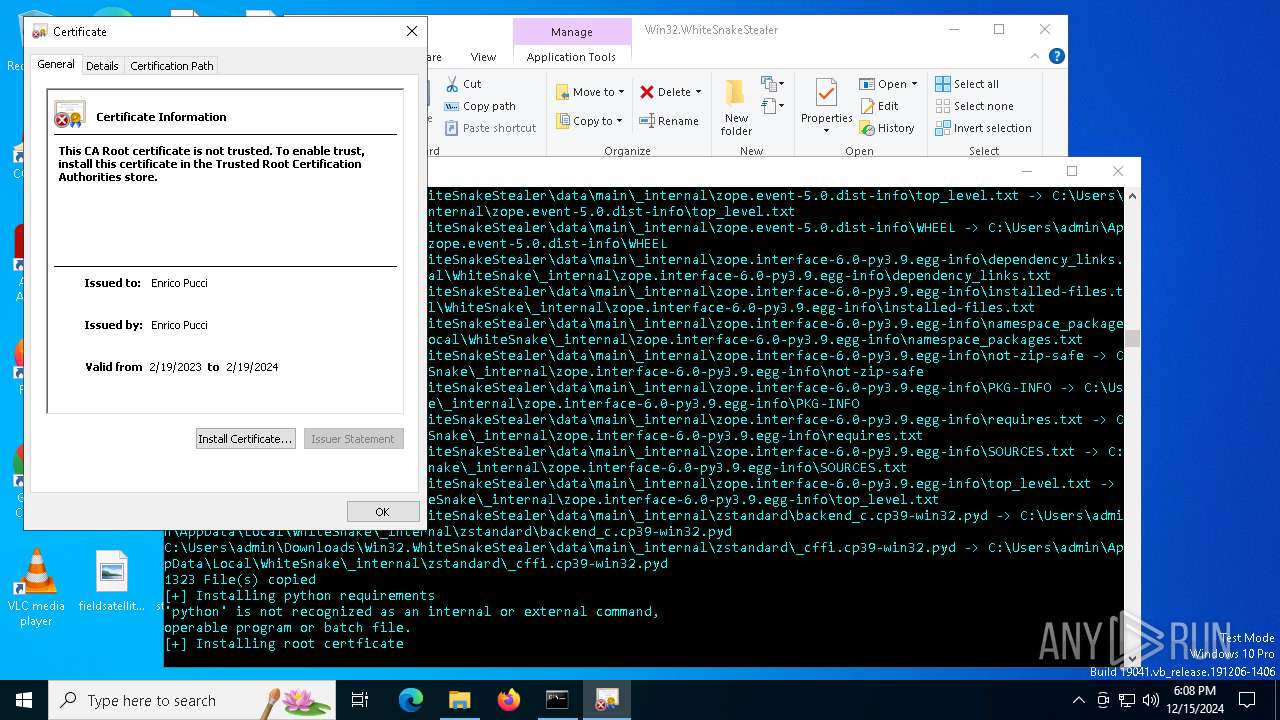The height and width of the screenshot is (720, 1280).
Task: Switch to the General certificate tab
Action: tap(56, 64)
